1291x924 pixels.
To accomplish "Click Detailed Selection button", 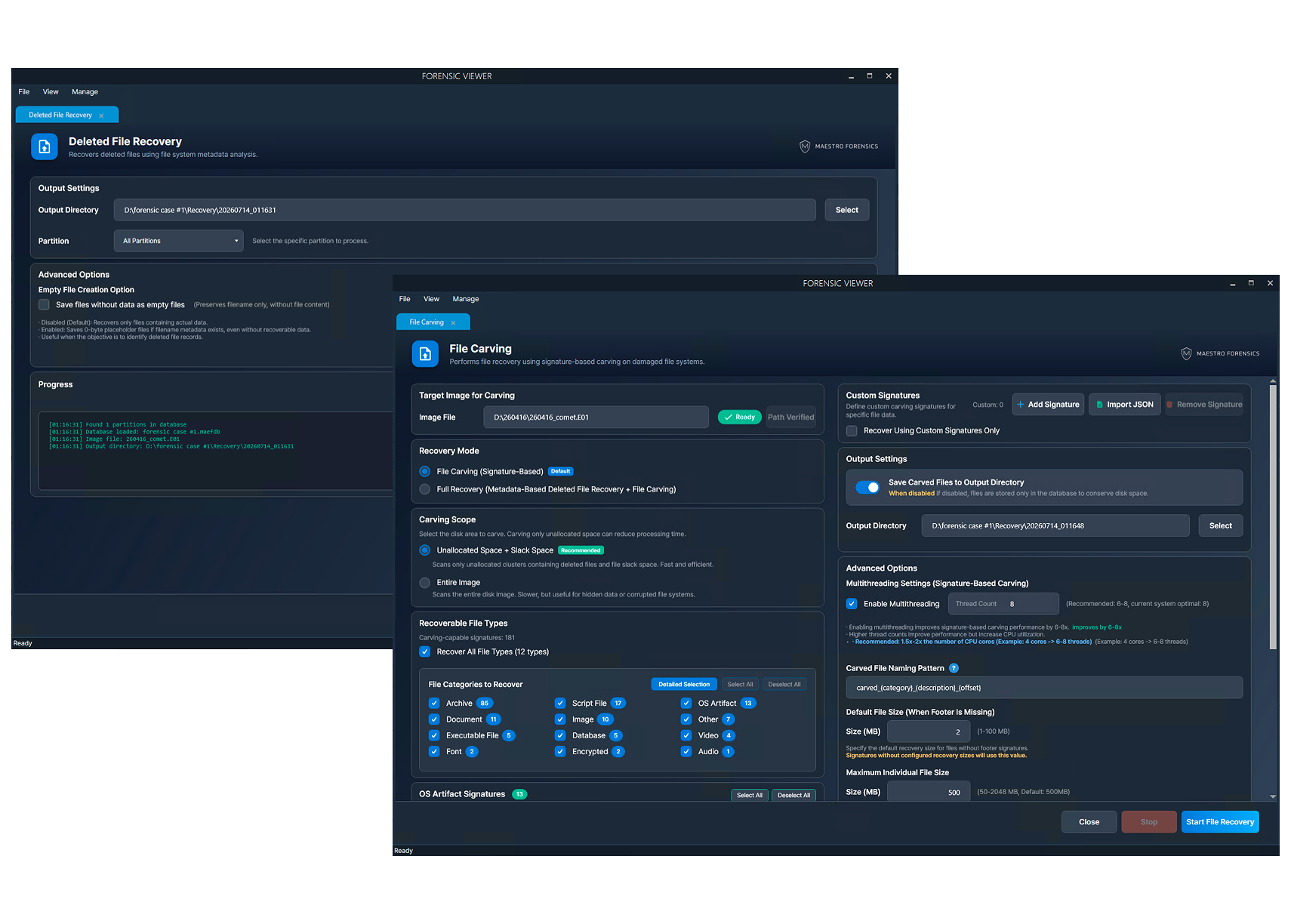I will coord(684,685).
